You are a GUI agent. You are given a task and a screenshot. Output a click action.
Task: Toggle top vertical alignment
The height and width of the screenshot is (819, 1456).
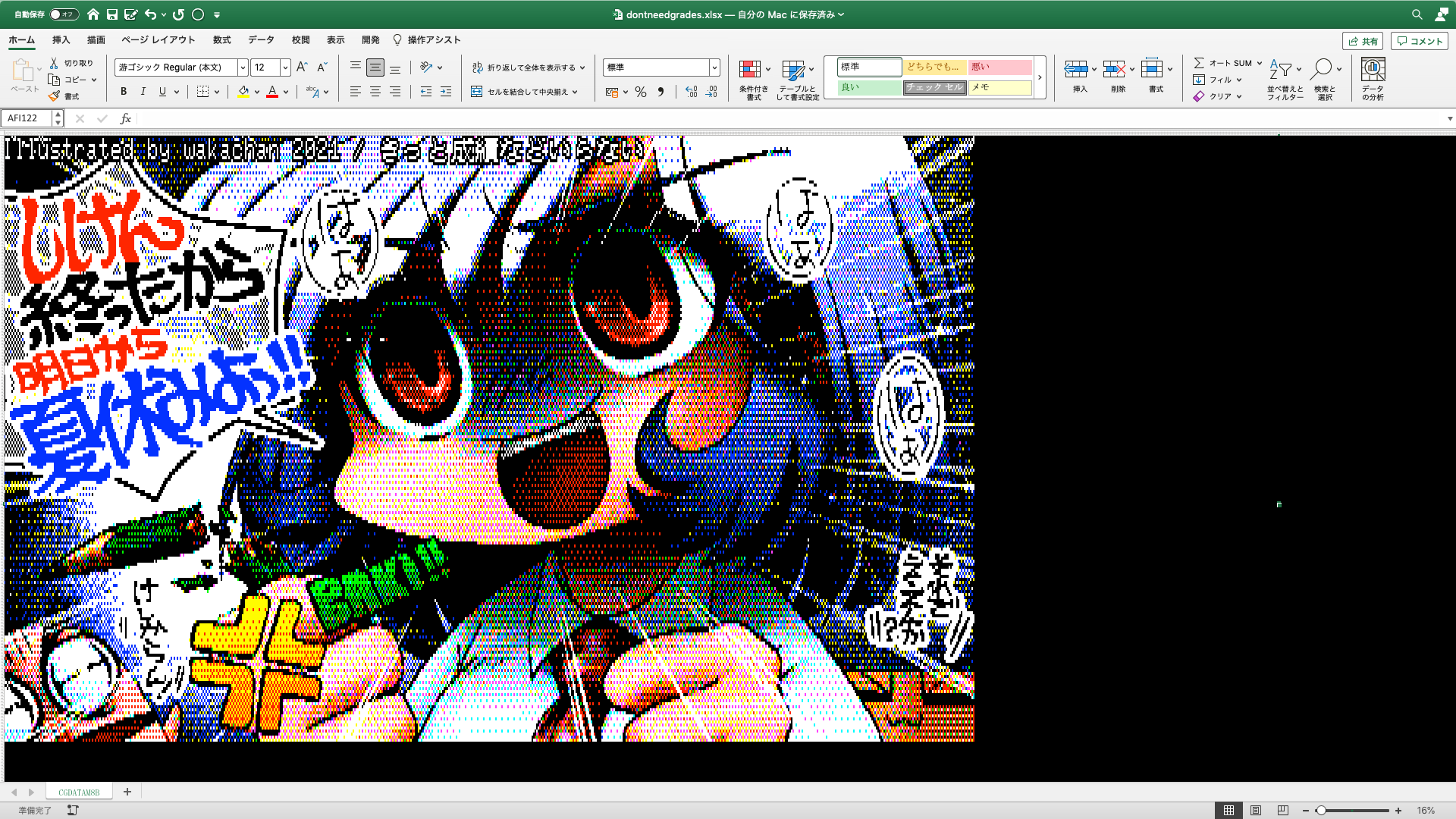355,67
